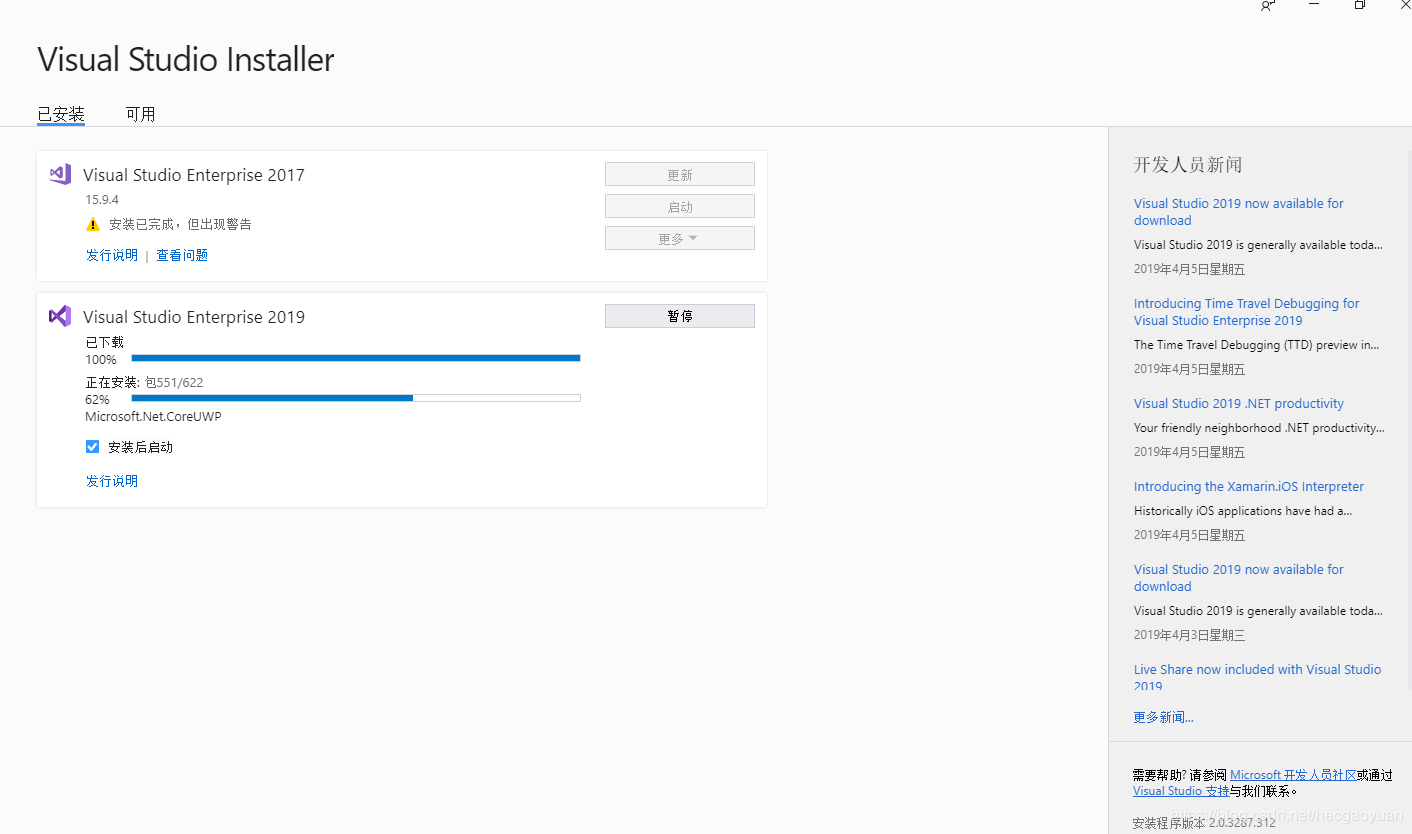Maximize the installer window

pos(1360,5)
